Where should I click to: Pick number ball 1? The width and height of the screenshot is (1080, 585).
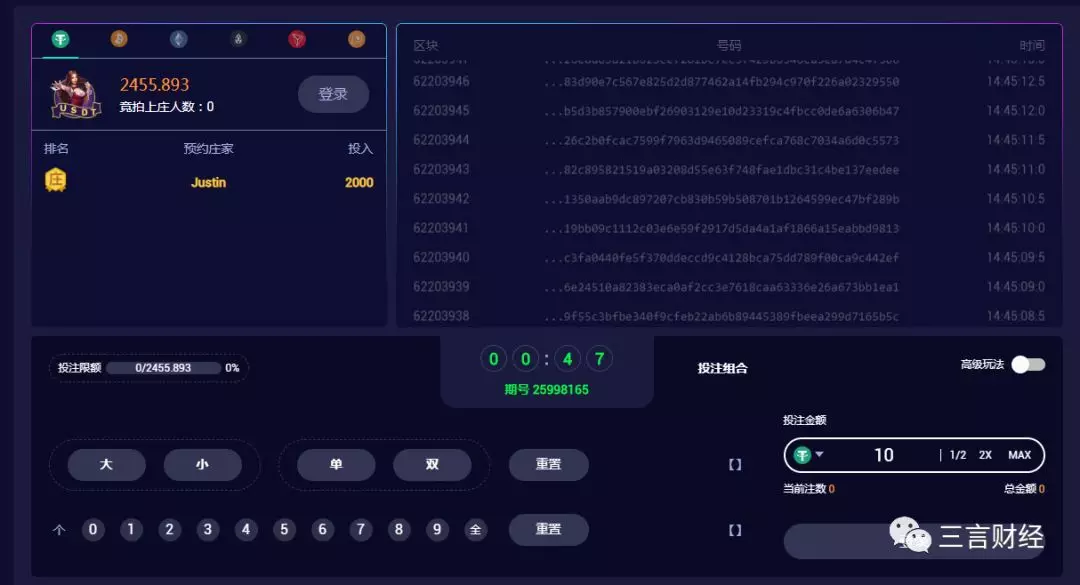click(131, 529)
